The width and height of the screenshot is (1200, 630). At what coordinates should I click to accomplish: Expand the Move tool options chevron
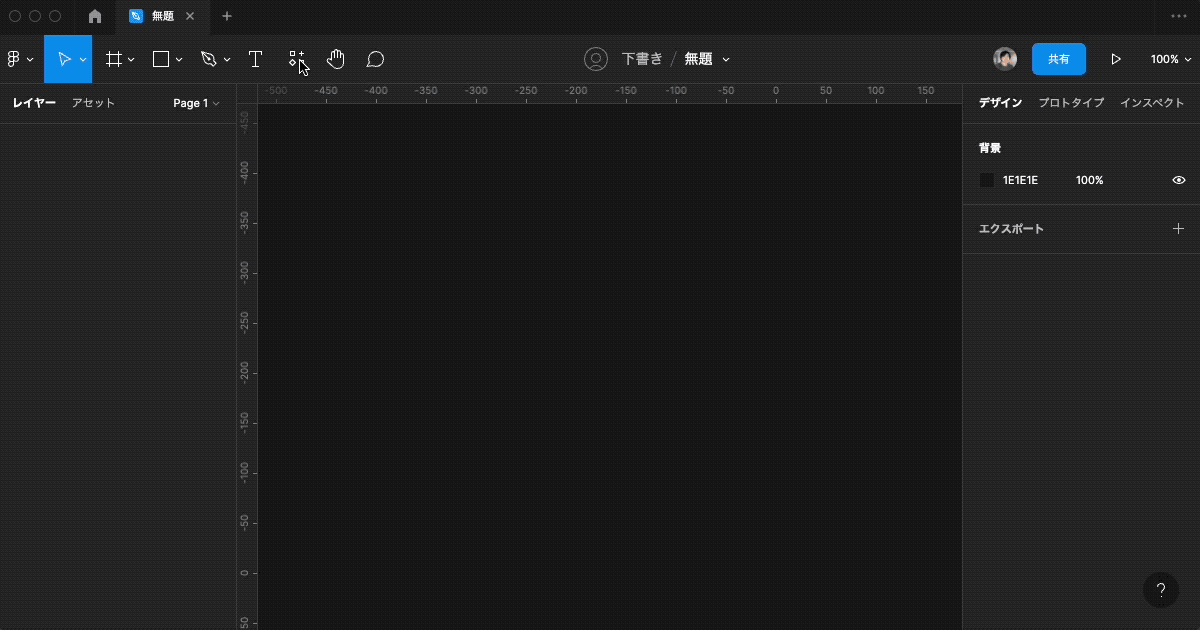click(83, 59)
